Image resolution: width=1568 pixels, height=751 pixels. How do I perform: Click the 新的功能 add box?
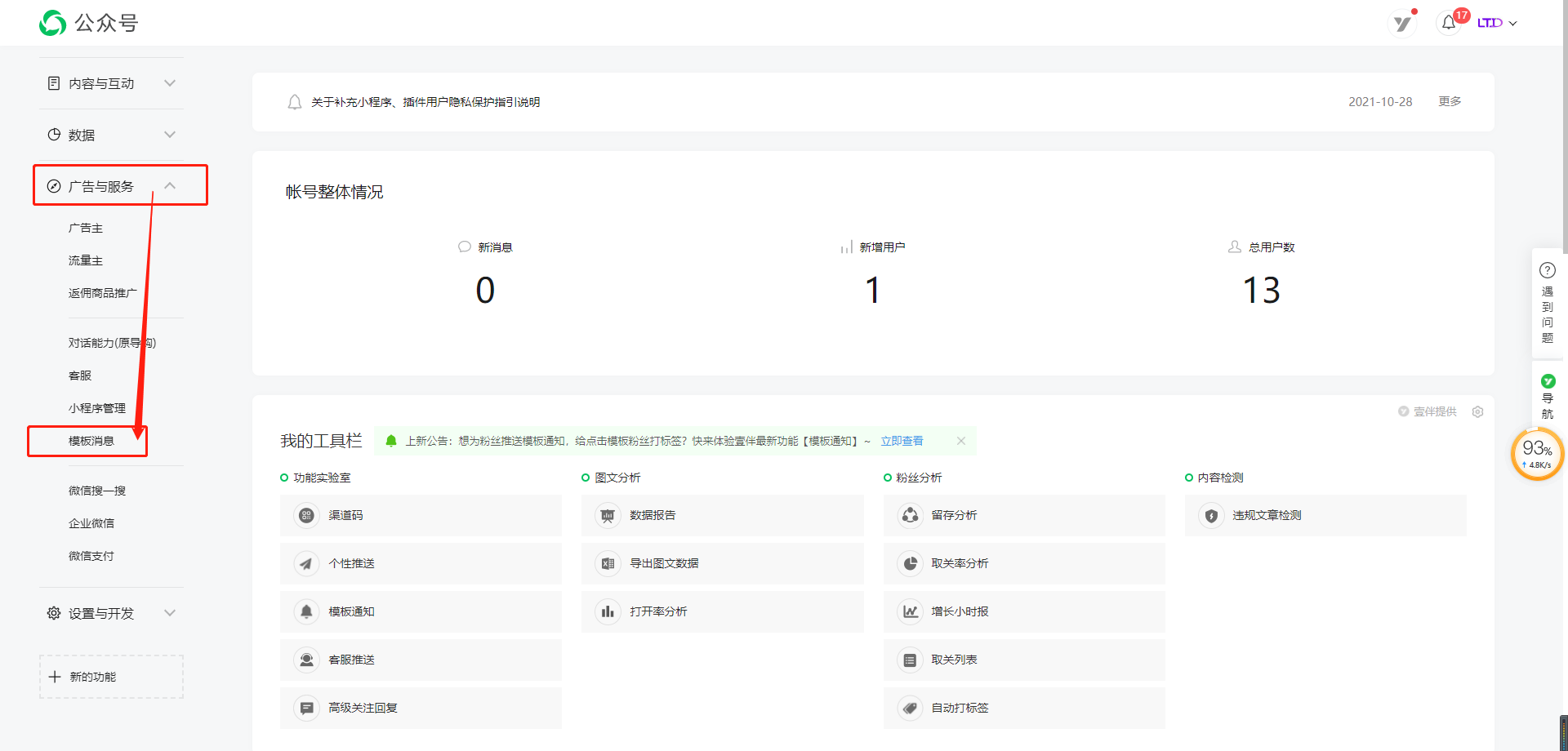point(111,677)
